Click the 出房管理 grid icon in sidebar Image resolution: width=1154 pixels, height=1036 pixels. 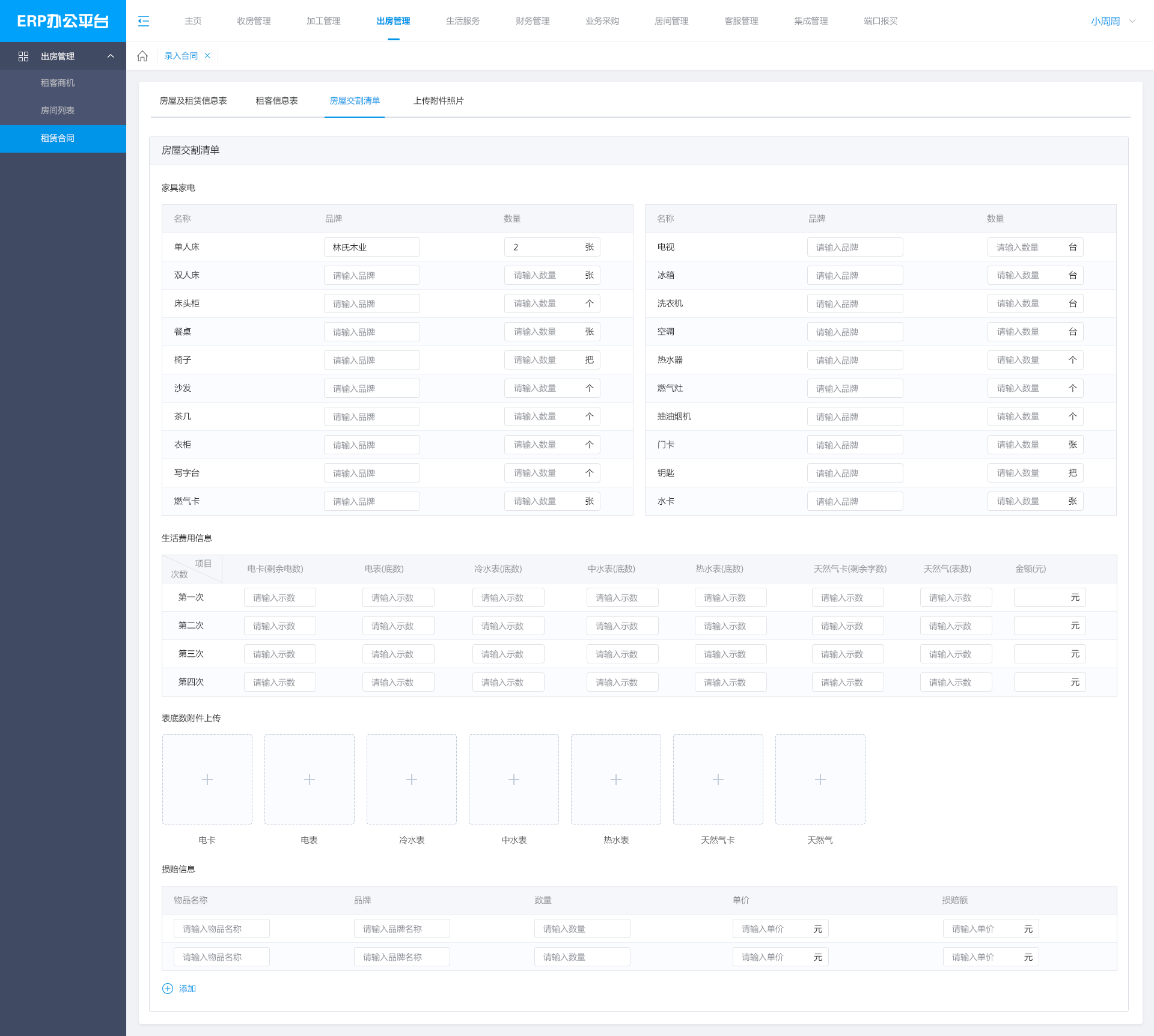(x=23, y=56)
